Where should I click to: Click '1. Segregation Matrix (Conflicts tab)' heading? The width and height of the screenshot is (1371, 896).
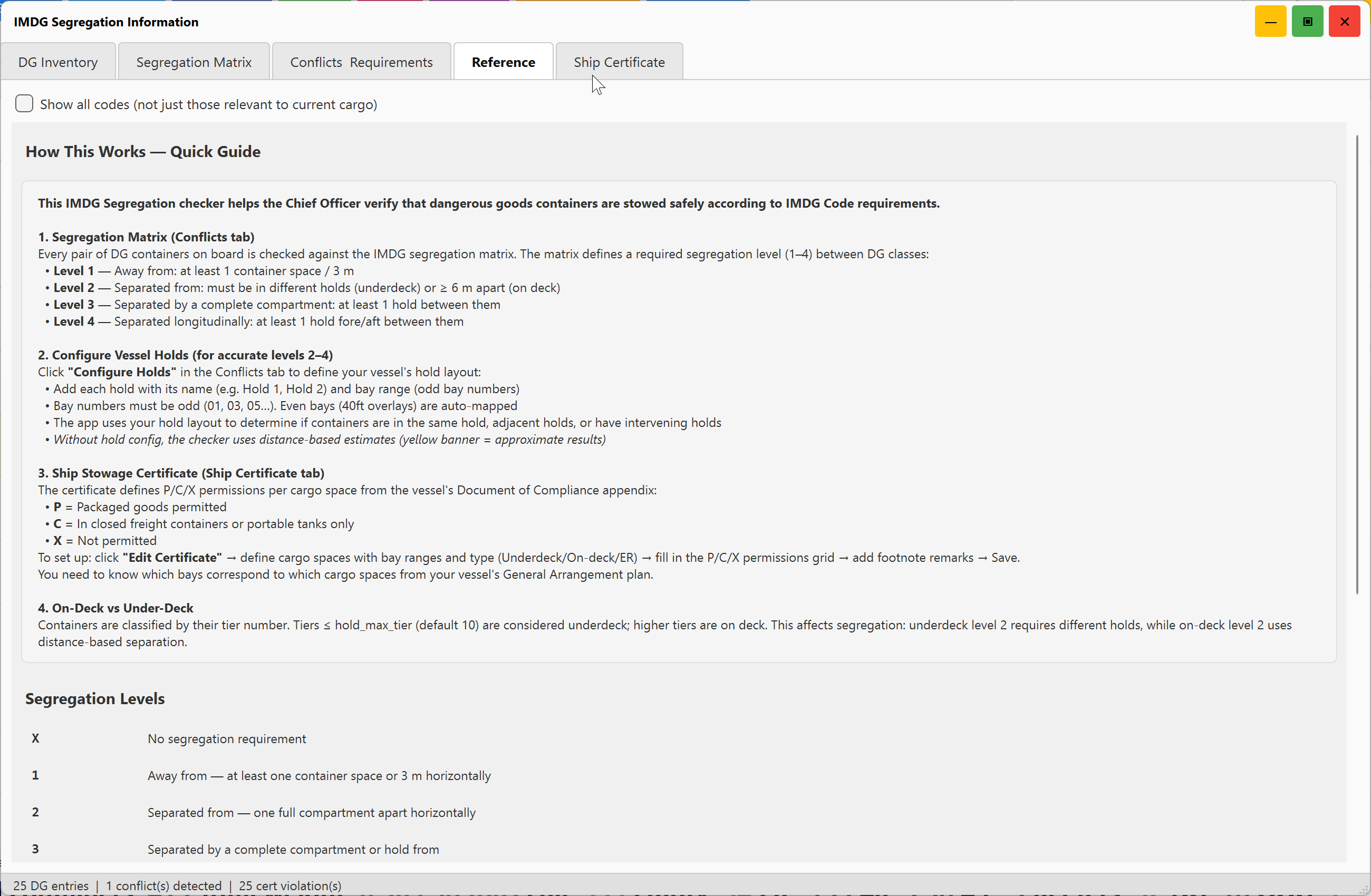[x=146, y=237]
